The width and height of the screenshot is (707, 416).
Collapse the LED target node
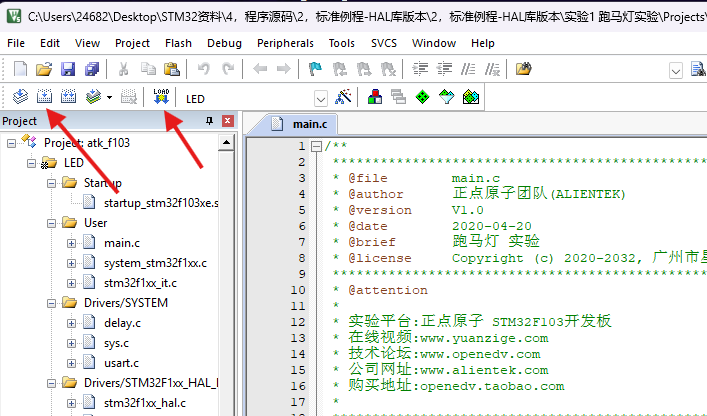pos(31,163)
